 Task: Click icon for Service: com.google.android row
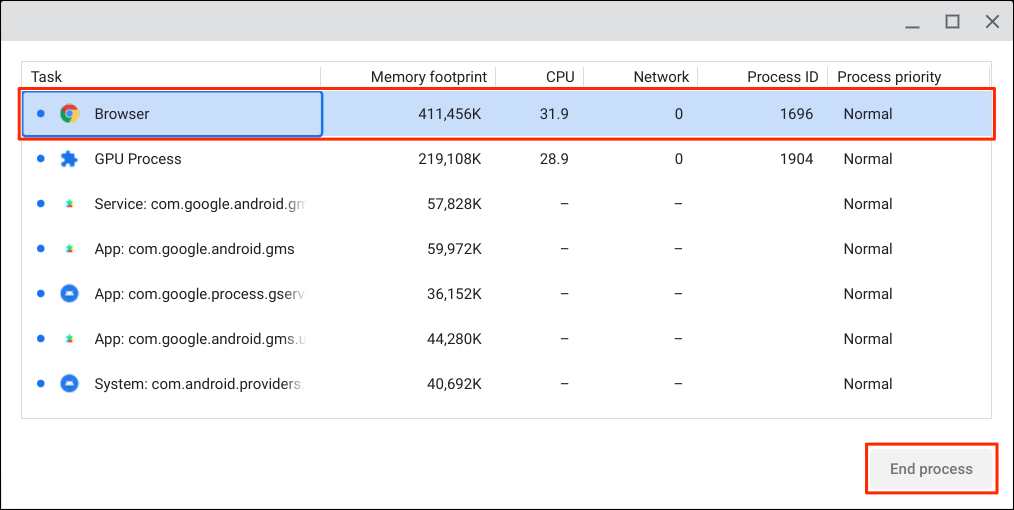69,204
